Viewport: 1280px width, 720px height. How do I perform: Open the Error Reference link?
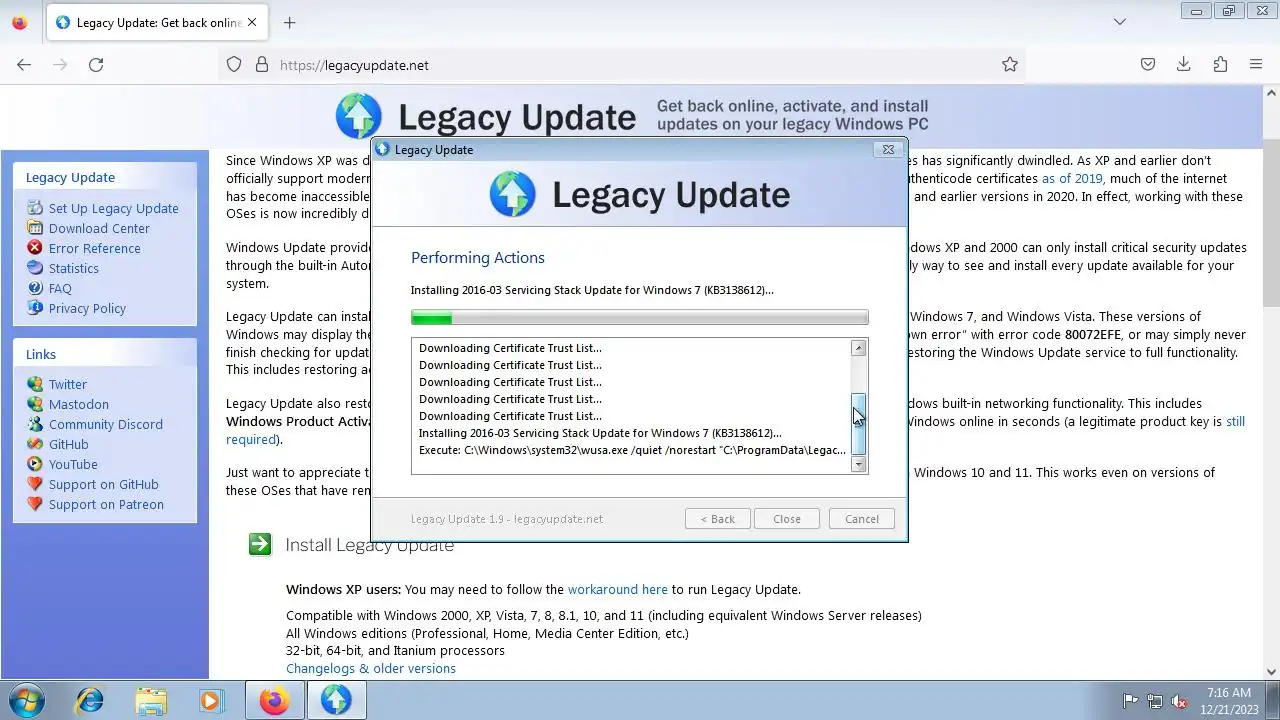95,248
